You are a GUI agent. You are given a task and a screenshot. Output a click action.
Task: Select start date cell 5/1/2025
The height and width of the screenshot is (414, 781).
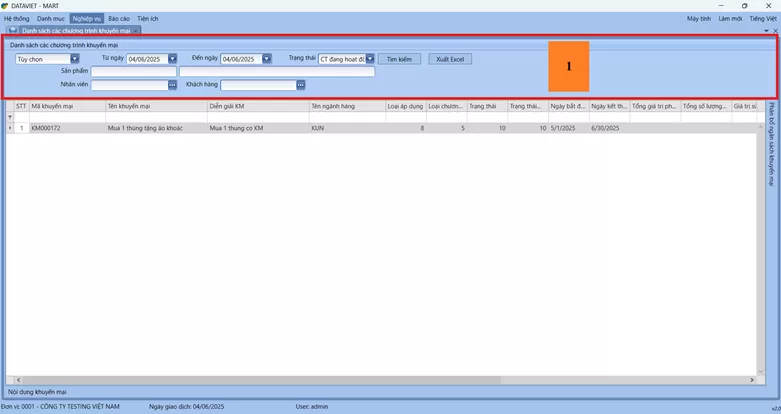click(569, 128)
